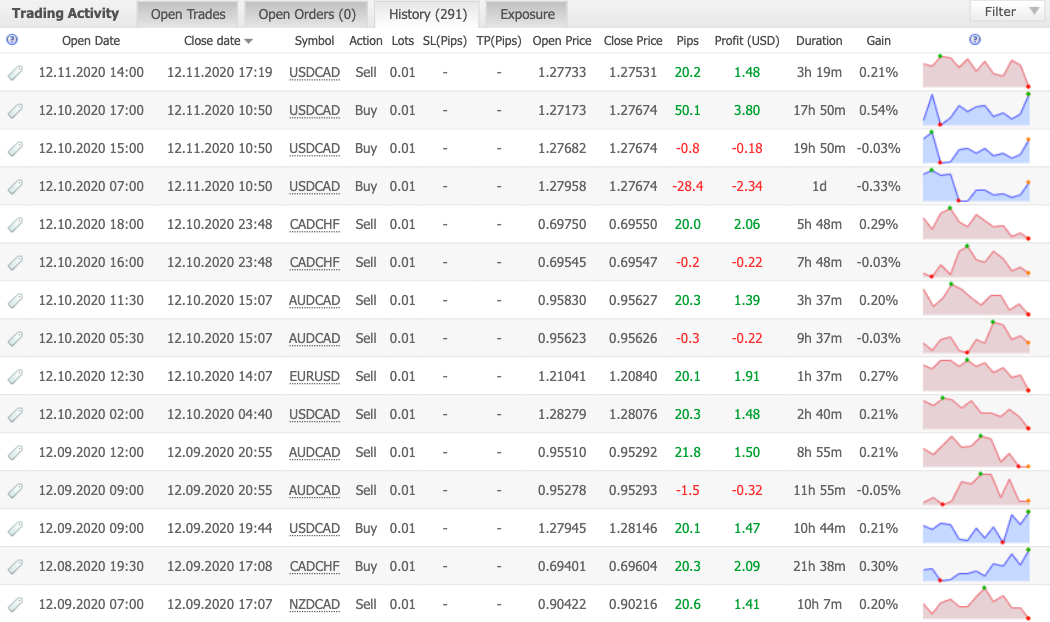Click the help icon above the row icons
The image size is (1050, 622).
12,40
